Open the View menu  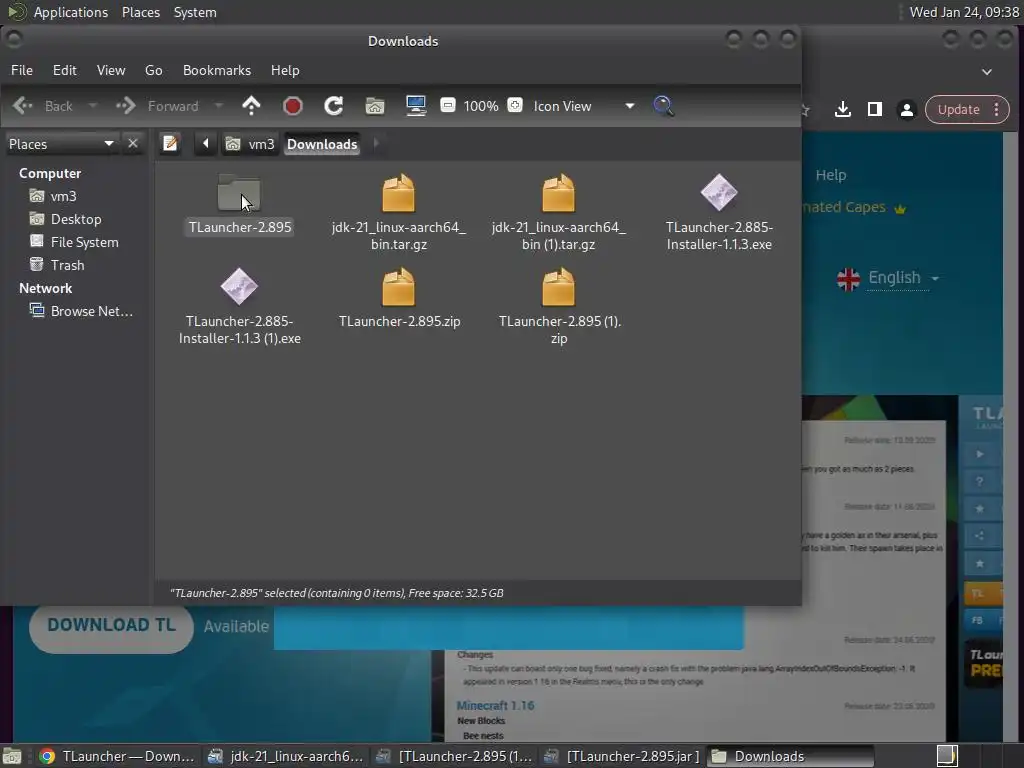[111, 70]
